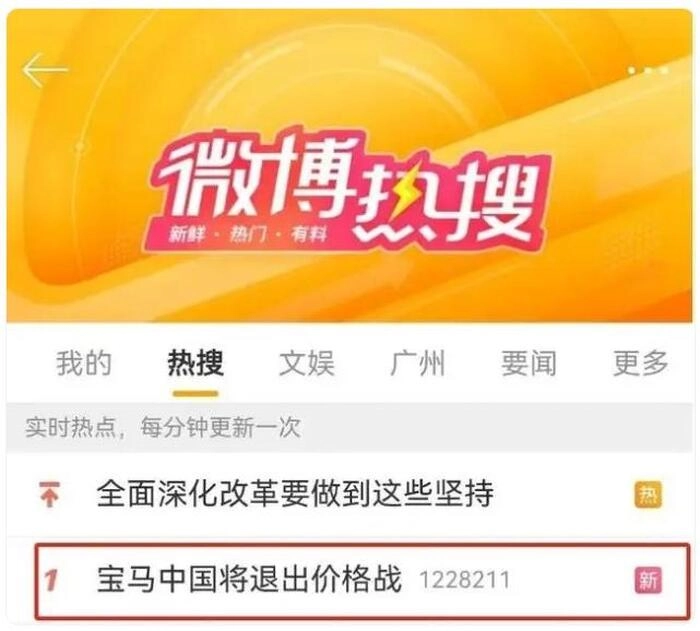Open the 要闻 tab

click(529, 363)
